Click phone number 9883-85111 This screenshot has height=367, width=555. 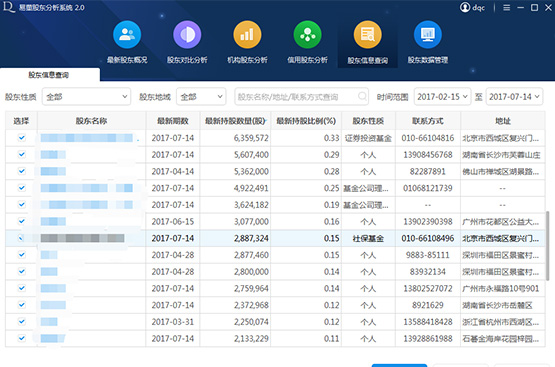pos(428,255)
